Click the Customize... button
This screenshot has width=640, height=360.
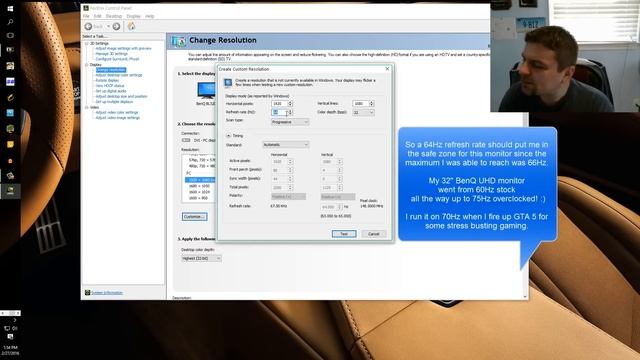coord(195,216)
